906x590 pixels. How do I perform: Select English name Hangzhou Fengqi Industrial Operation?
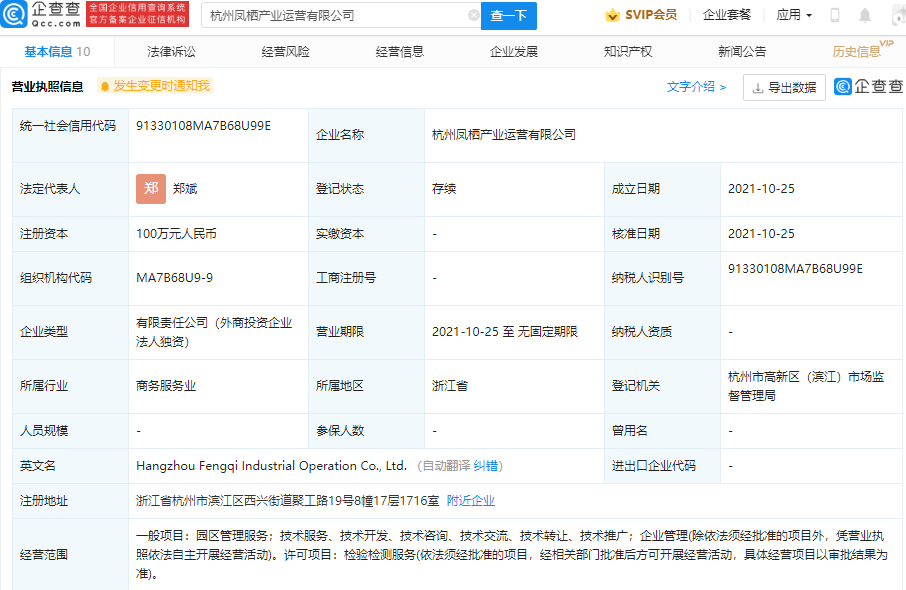pos(272,466)
